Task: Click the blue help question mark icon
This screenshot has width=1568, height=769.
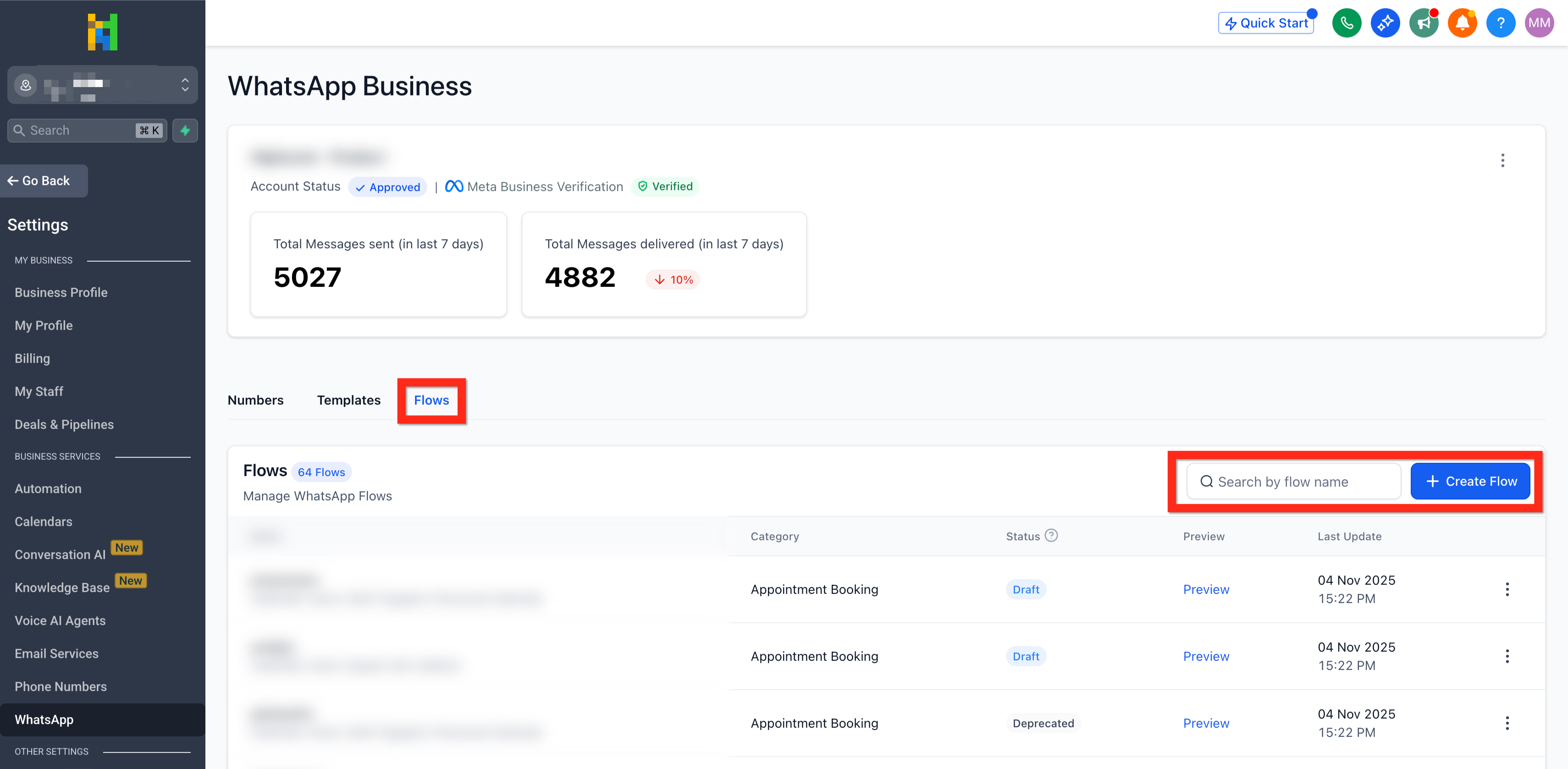Action: [1501, 23]
